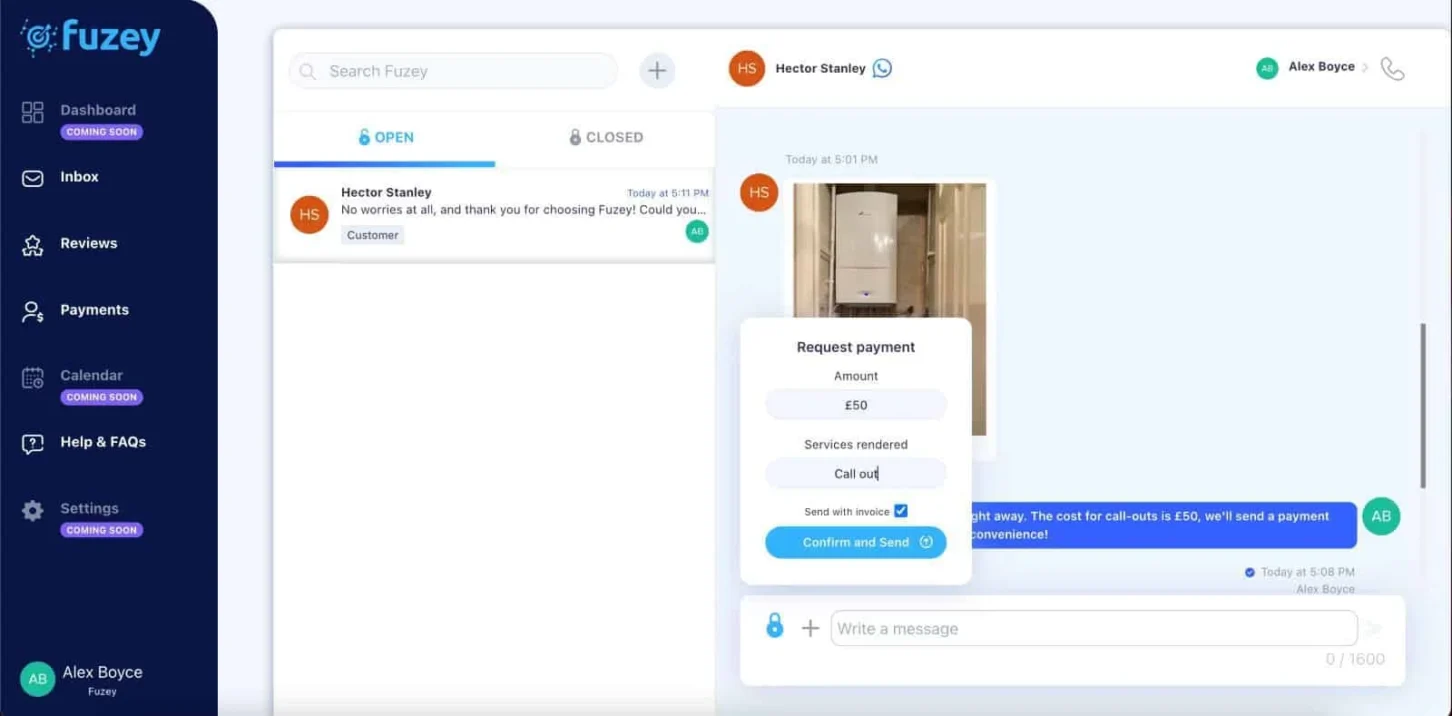Click the Reviews star icon

33,245
